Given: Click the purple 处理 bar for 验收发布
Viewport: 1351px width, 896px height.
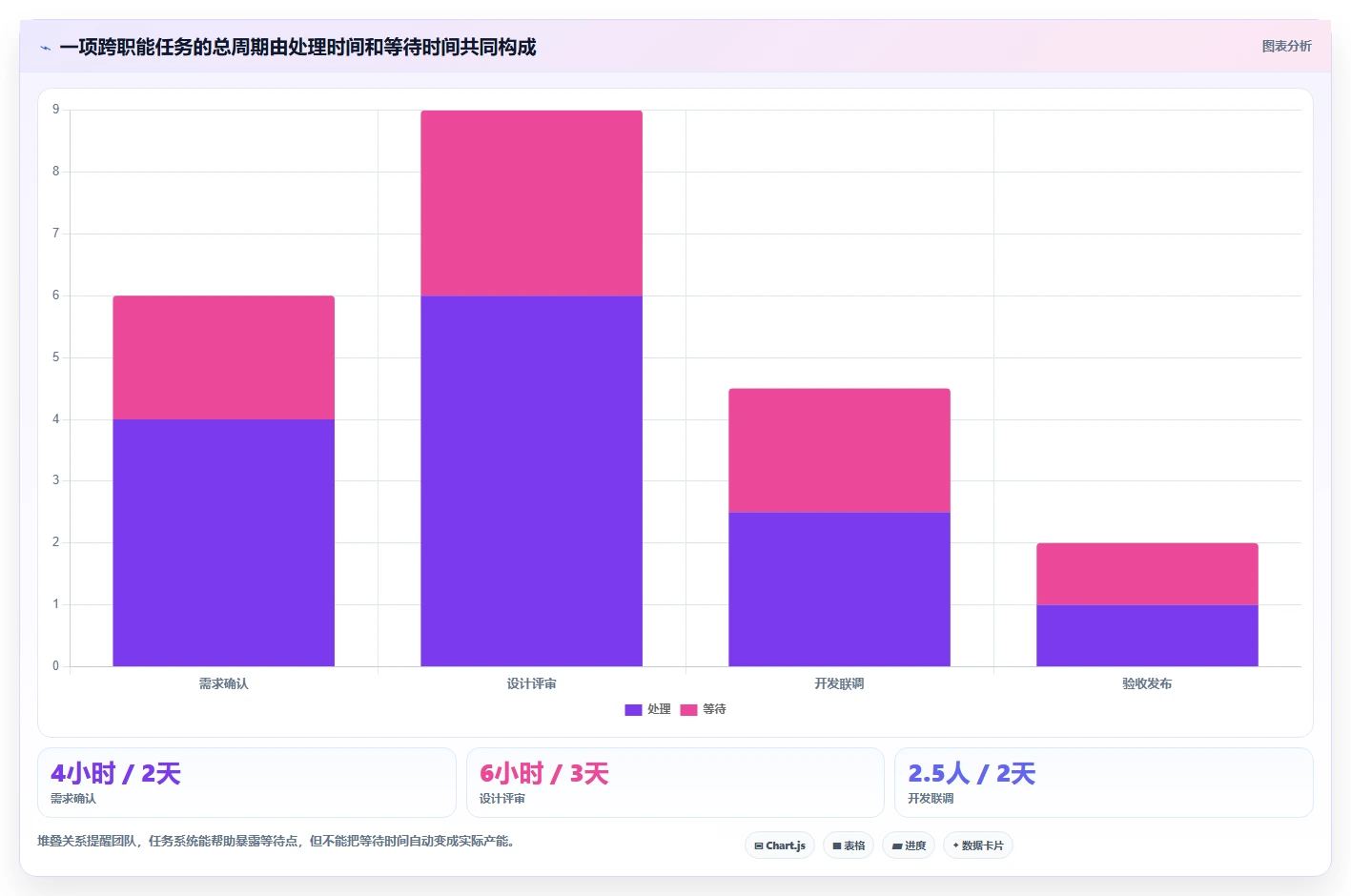Looking at the screenshot, I should (x=1147, y=635).
